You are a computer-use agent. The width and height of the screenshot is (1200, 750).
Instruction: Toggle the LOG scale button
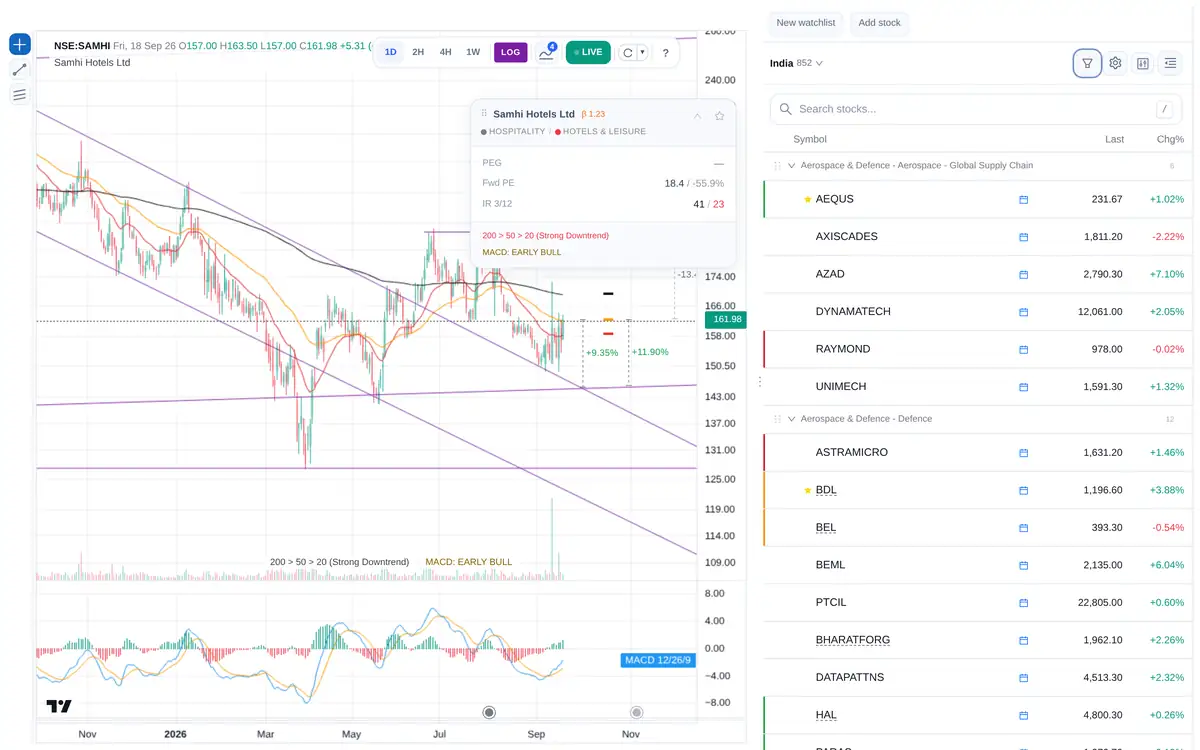click(x=510, y=52)
